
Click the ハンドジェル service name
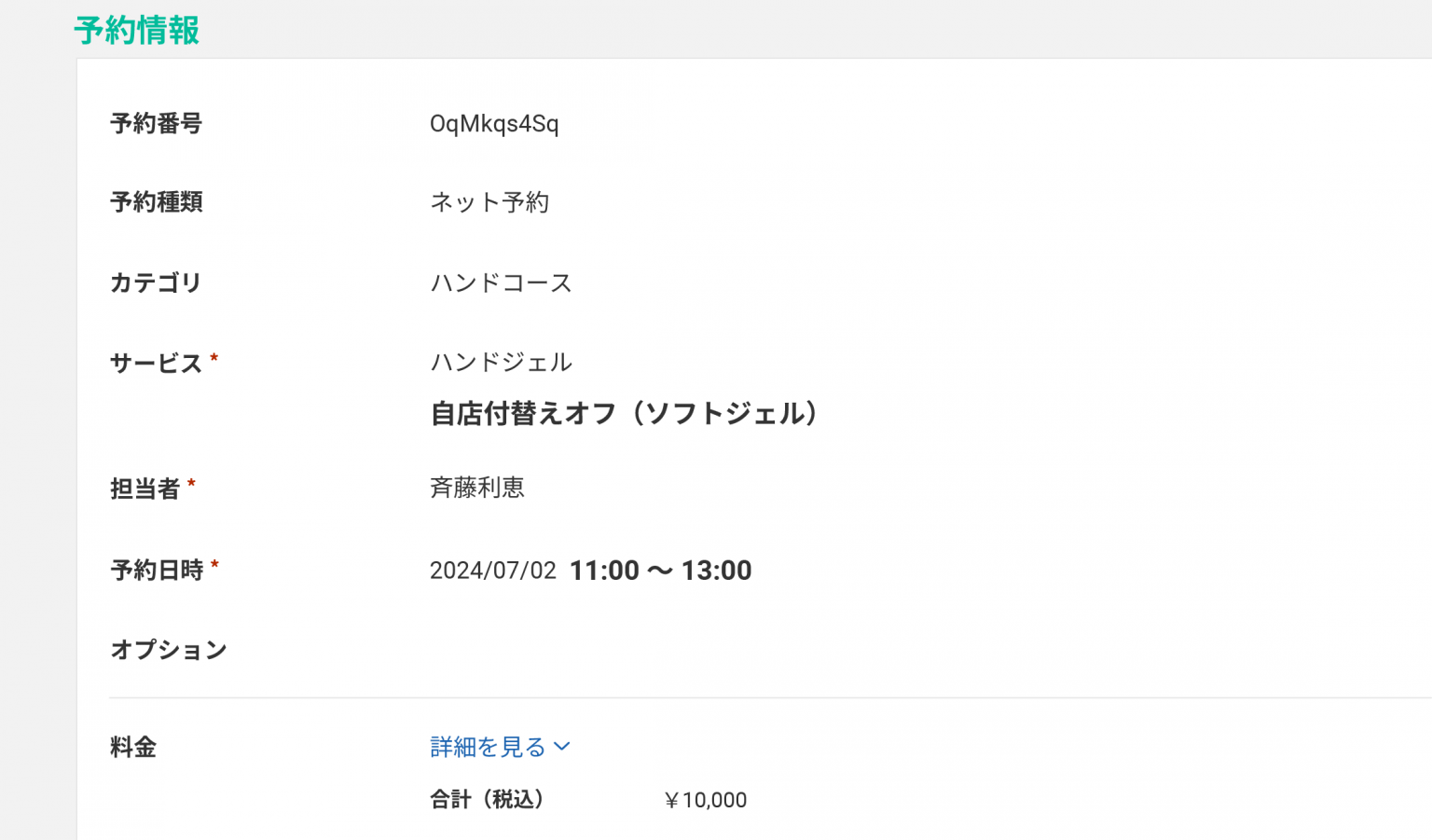[501, 362]
